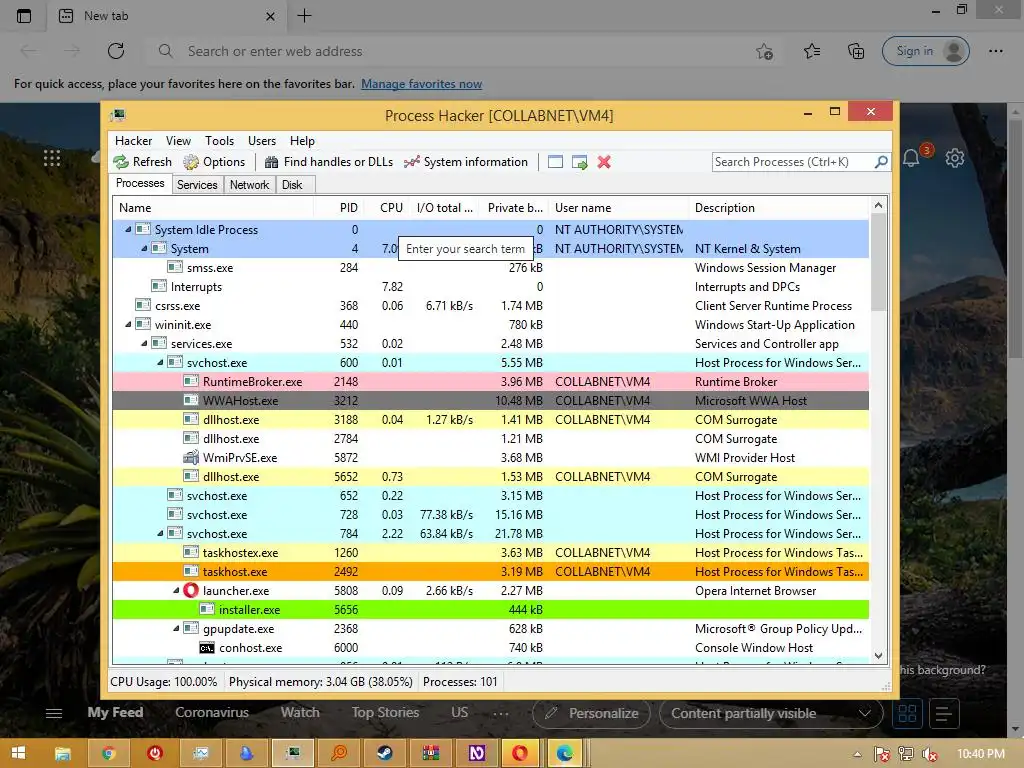Sort by the User name column
1024x768 pixels.
(x=618, y=208)
